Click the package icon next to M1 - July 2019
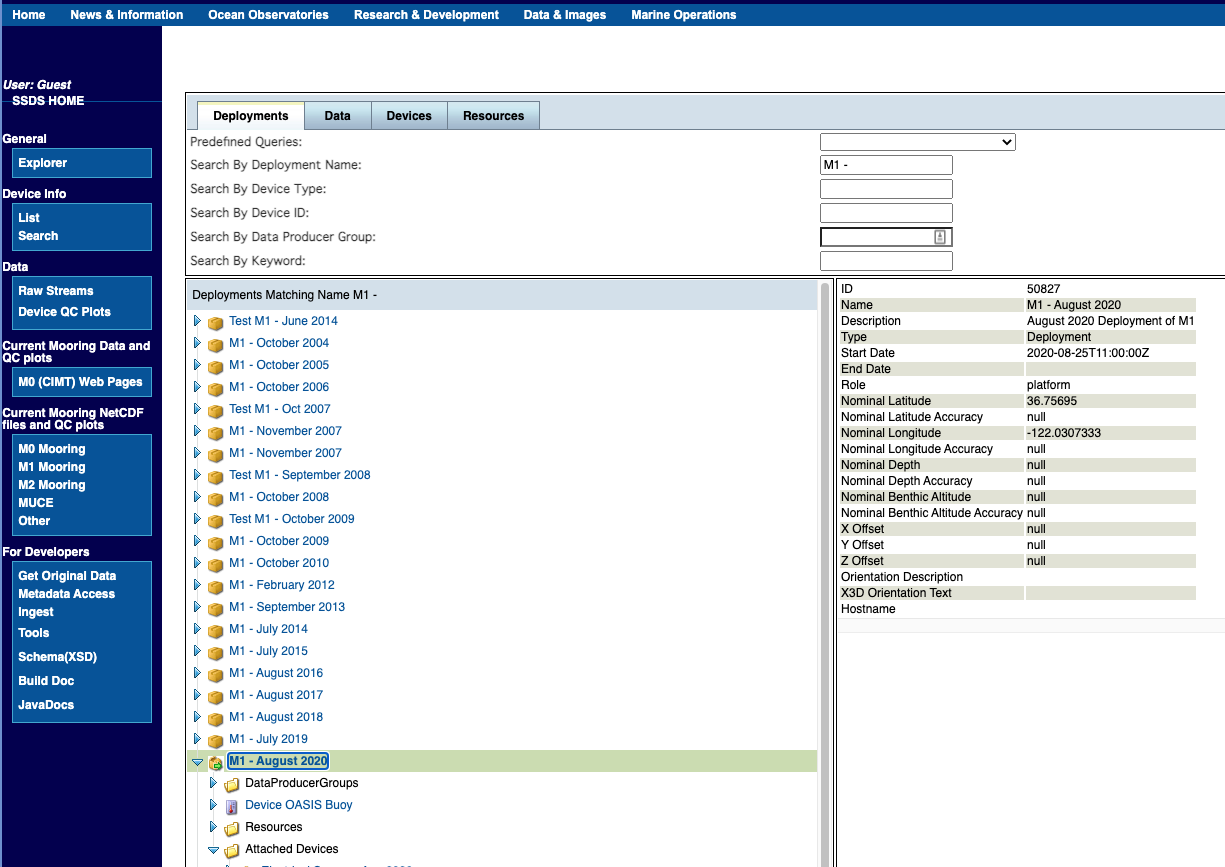 (215, 740)
